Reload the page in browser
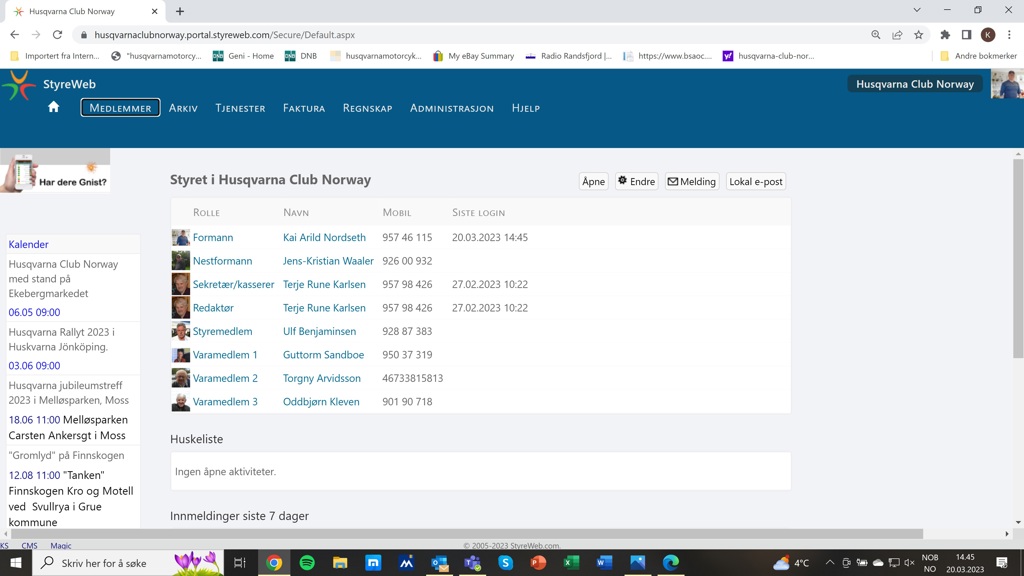The width and height of the screenshot is (1024, 576). coord(57,35)
